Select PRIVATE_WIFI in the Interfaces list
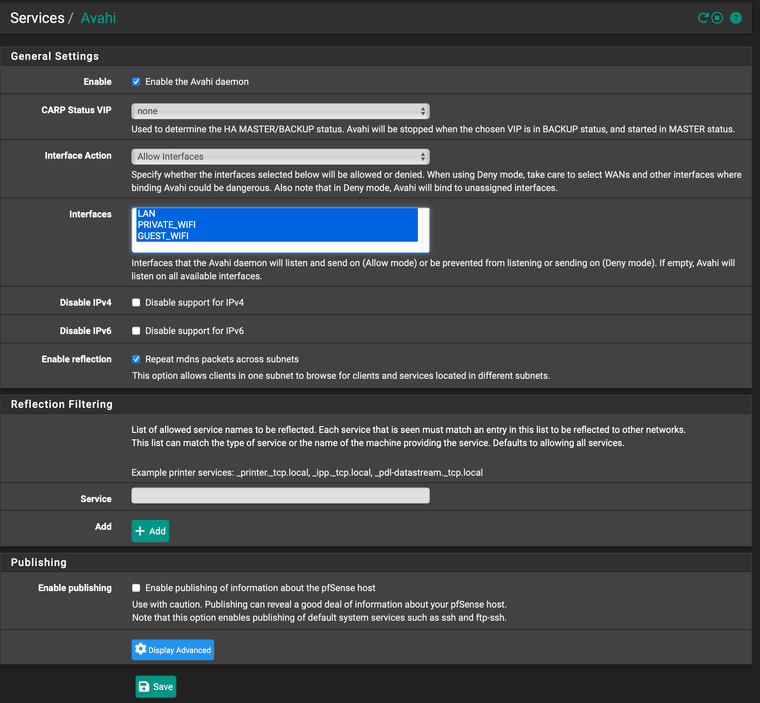This screenshot has width=760, height=703. [277, 224]
